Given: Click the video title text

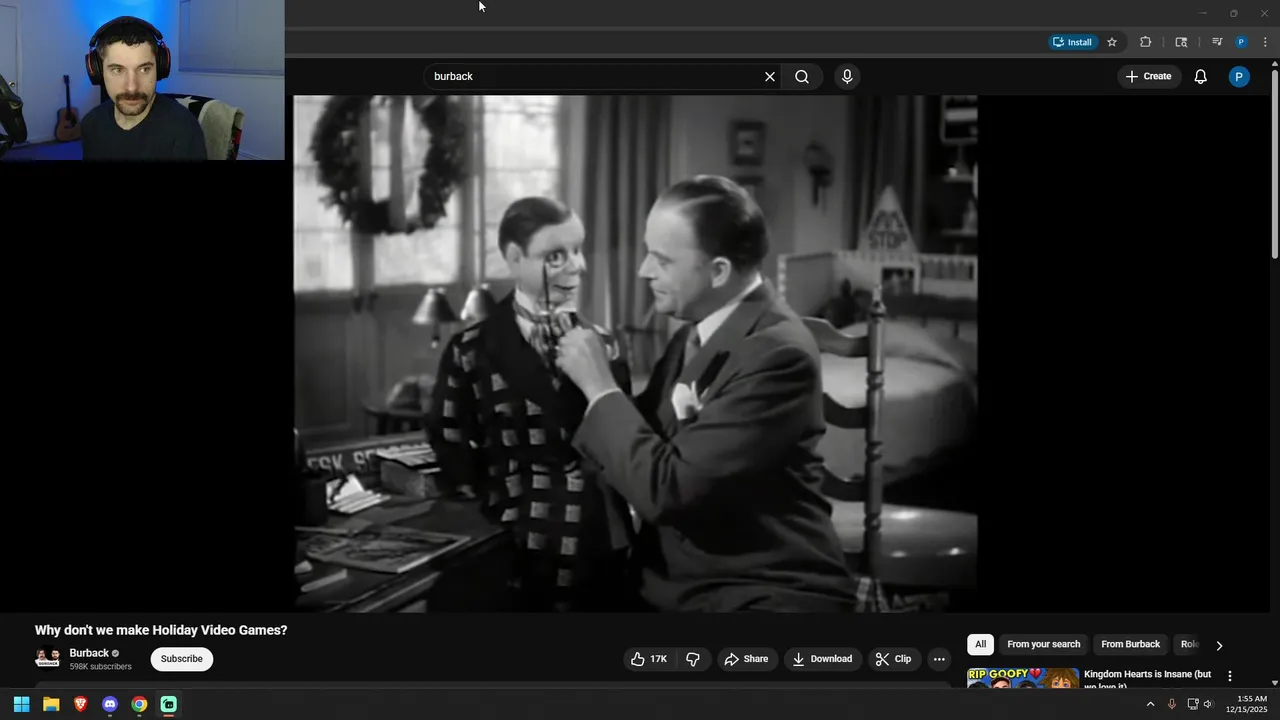Looking at the screenshot, I should [161, 630].
